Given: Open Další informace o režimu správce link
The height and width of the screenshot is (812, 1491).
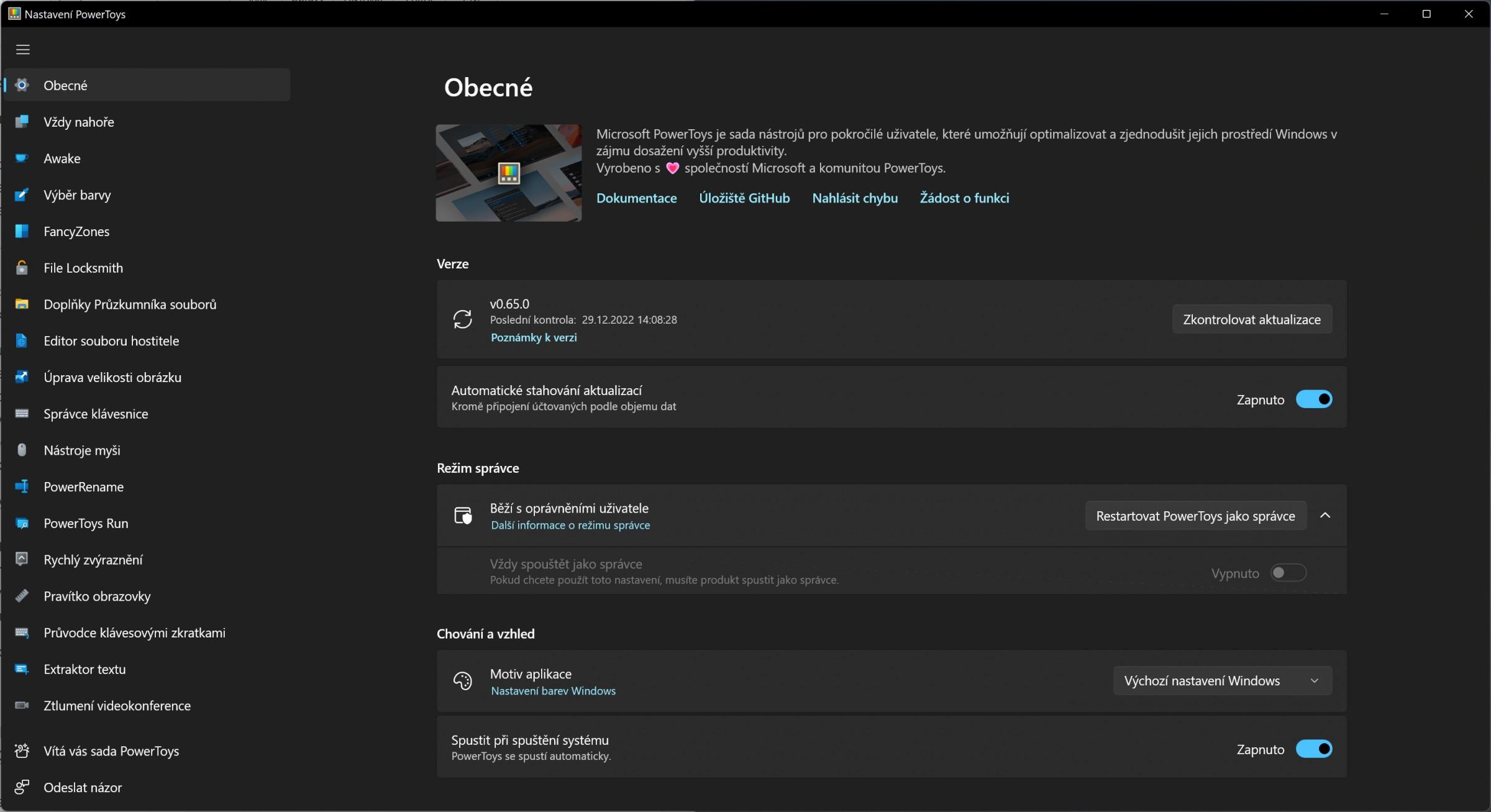Looking at the screenshot, I should point(570,525).
